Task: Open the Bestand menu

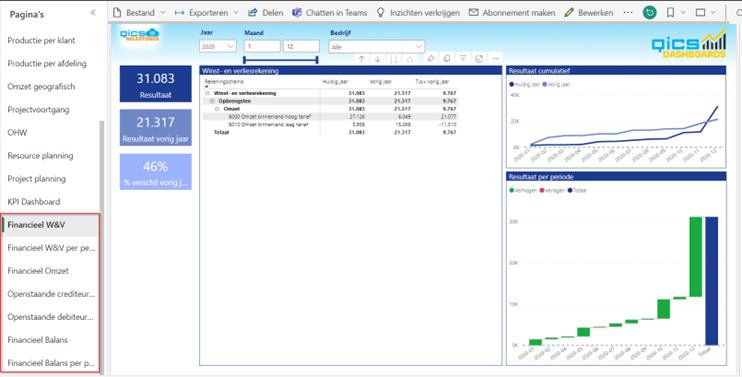Action: [139, 13]
